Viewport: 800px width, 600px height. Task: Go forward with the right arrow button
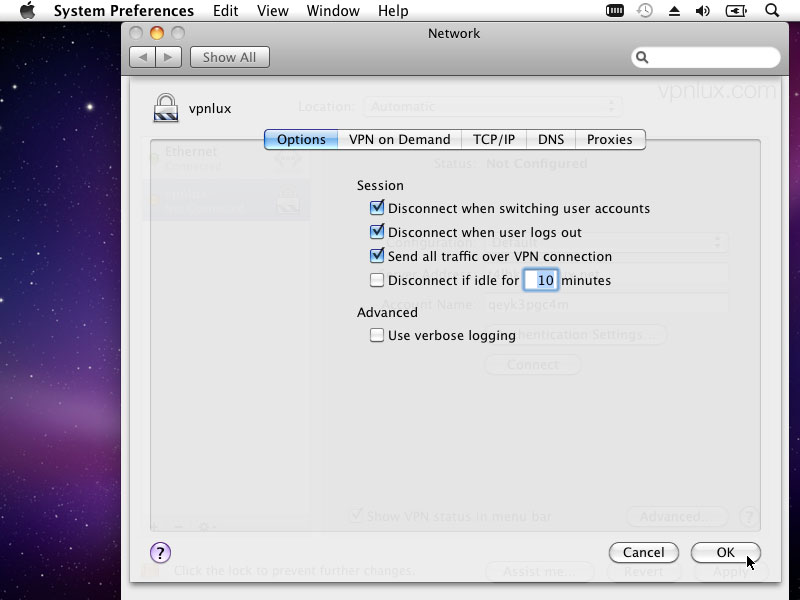click(168, 57)
